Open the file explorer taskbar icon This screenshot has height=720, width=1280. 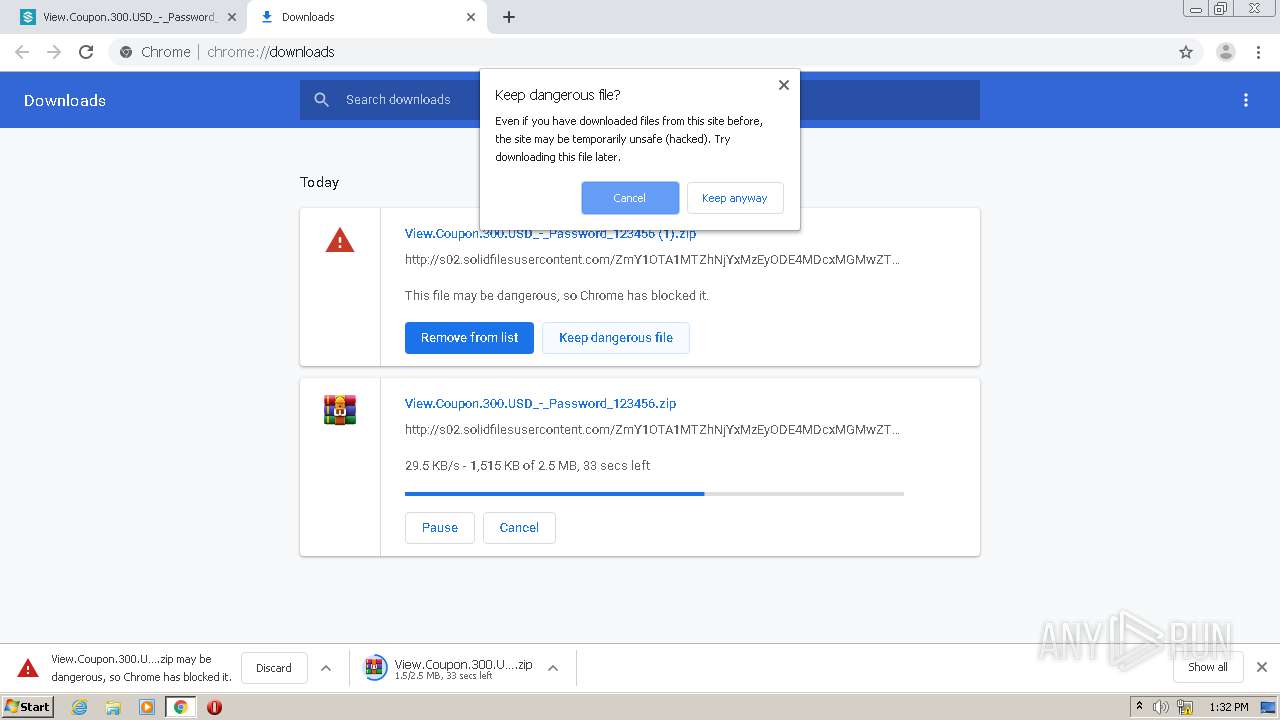click(113, 707)
